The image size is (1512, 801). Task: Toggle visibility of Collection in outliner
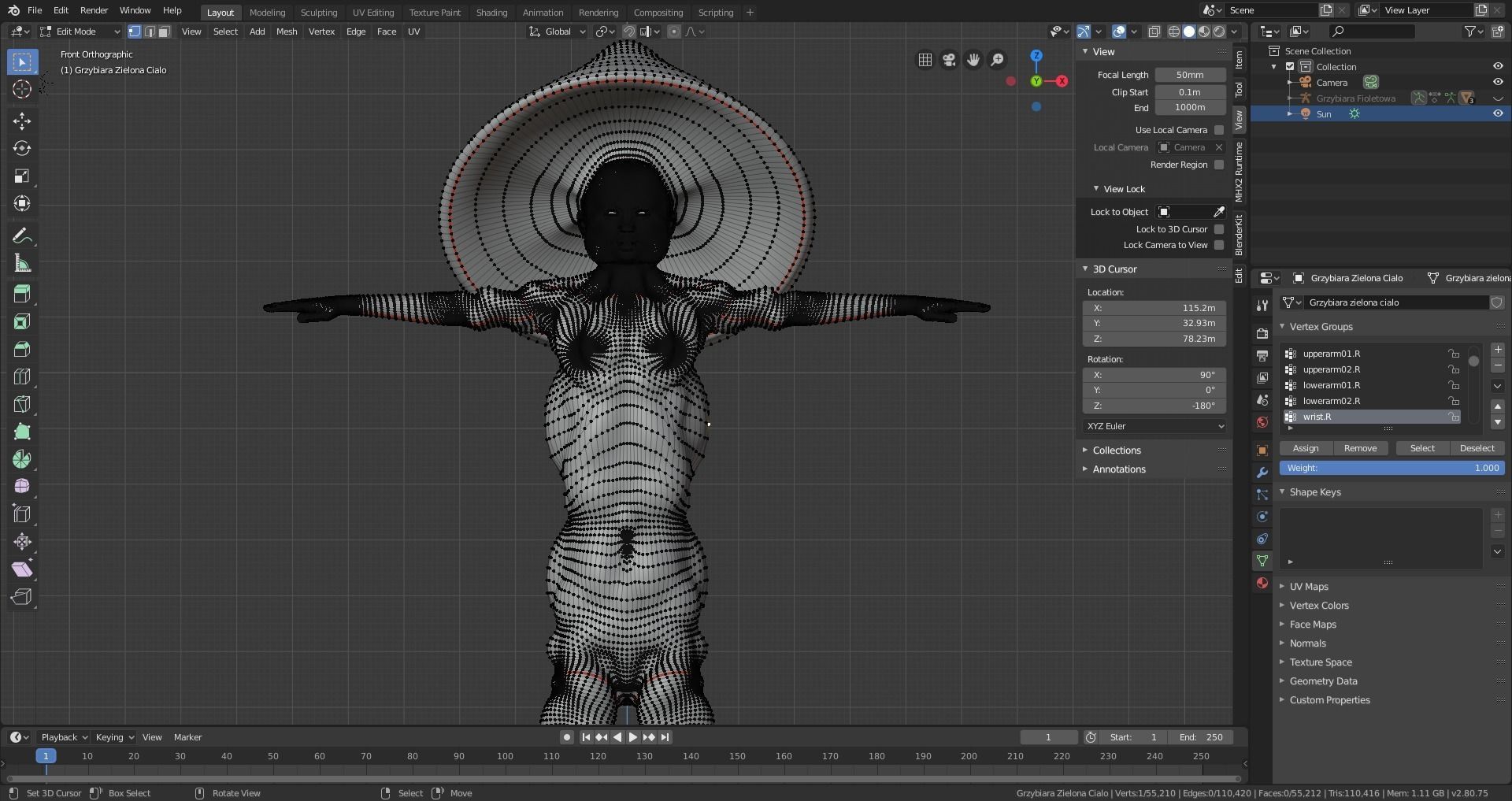pos(1498,67)
